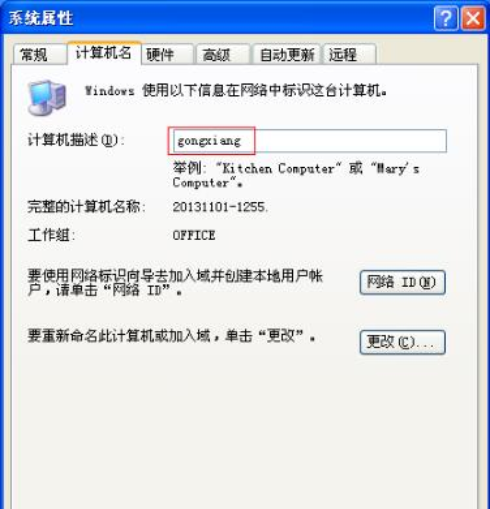
Task: Click the 更改(C)... button
Action: click(402, 342)
